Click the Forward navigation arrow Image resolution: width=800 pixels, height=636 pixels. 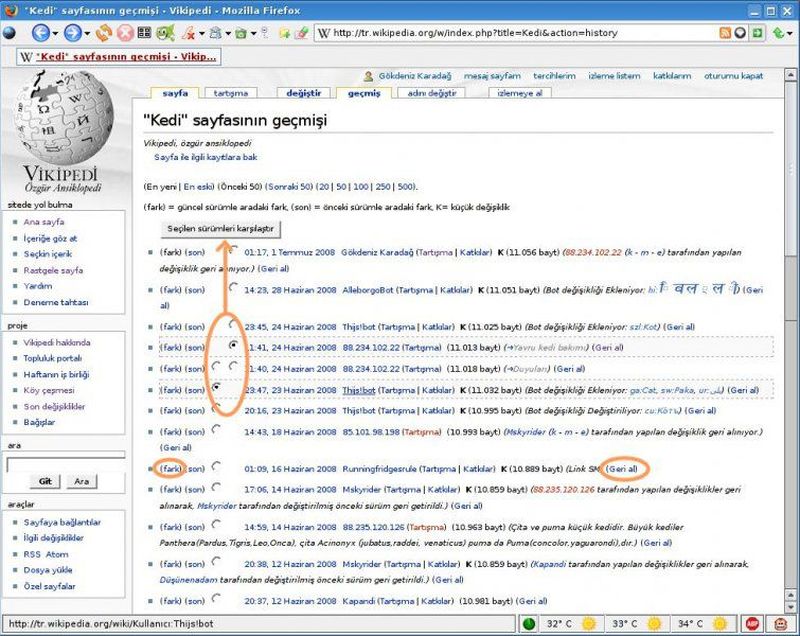tap(71, 33)
